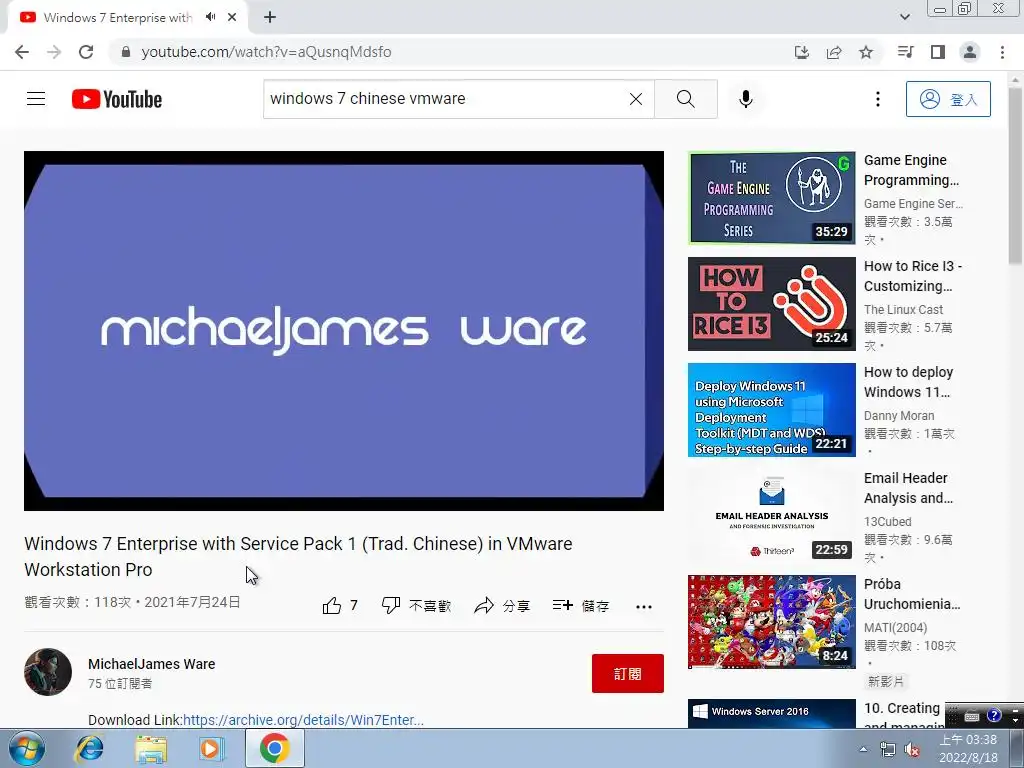The image size is (1024, 768).
Task: Open volume icon in system tray
Action: [x=912, y=749]
